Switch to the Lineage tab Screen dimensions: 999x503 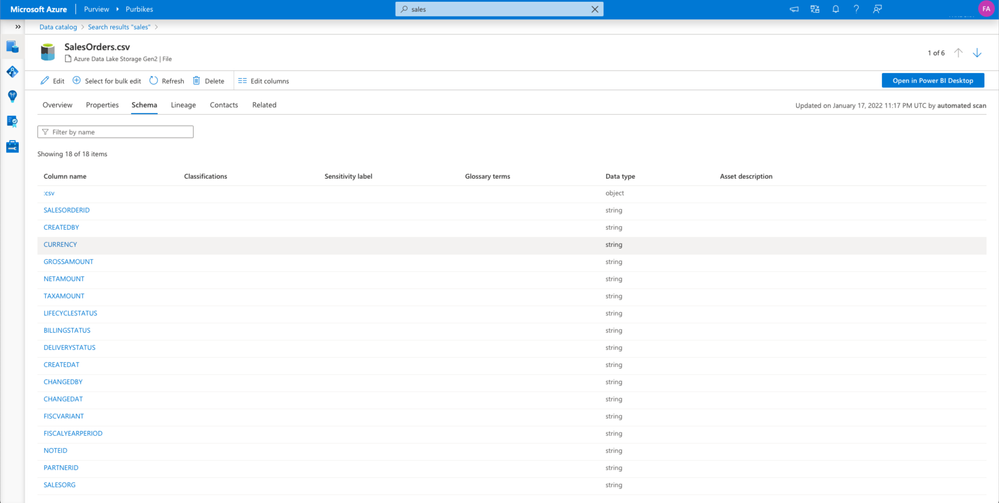[x=183, y=105]
